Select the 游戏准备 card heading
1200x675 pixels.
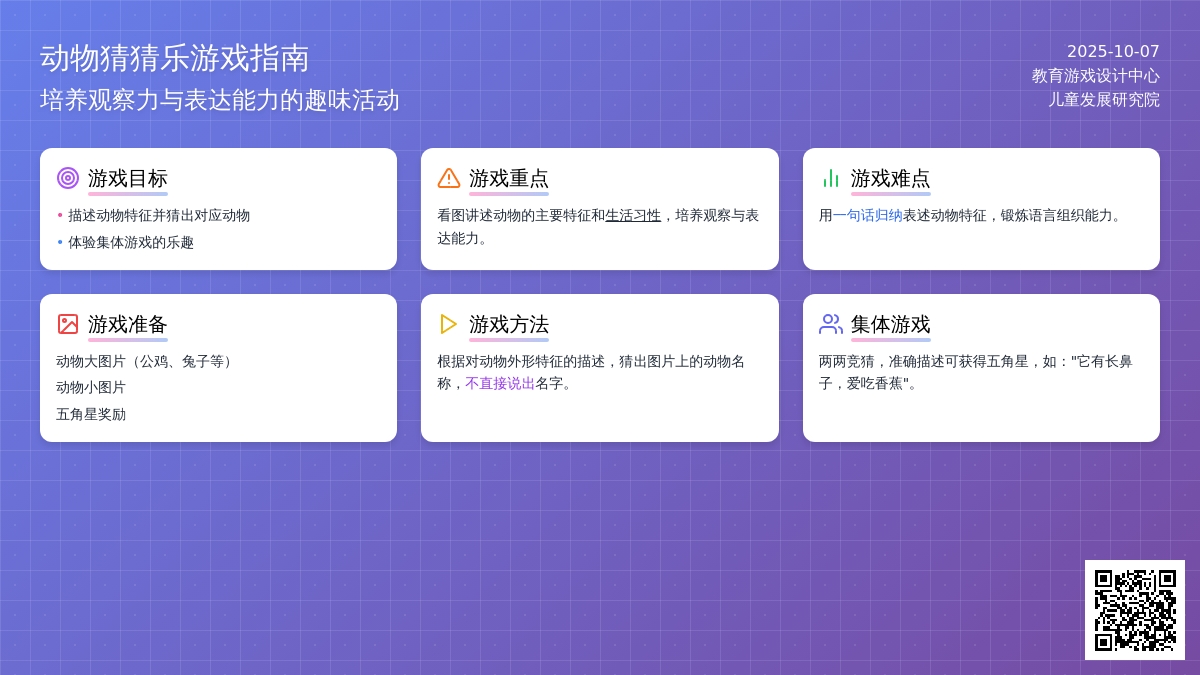click(x=128, y=325)
